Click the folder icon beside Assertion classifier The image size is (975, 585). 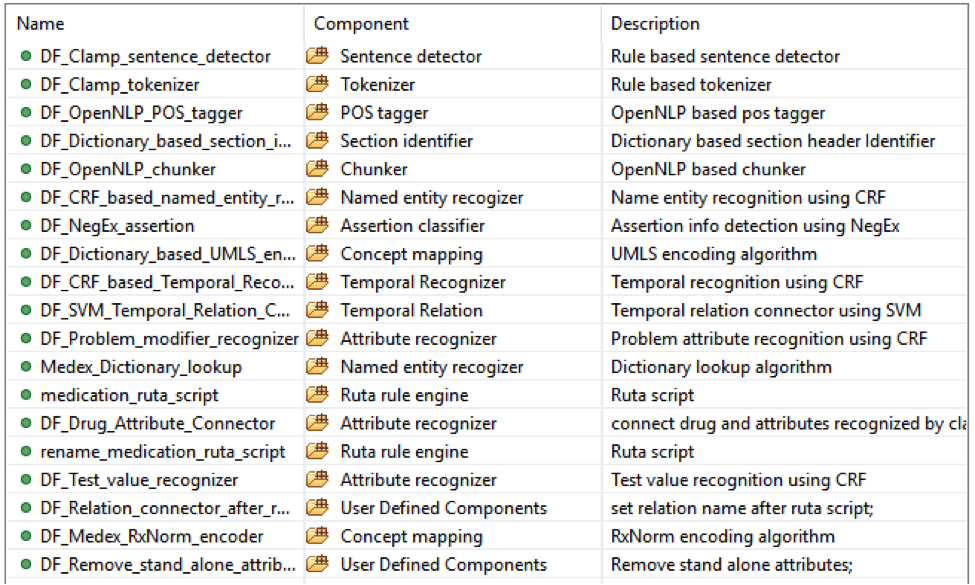[x=318, y=226]
